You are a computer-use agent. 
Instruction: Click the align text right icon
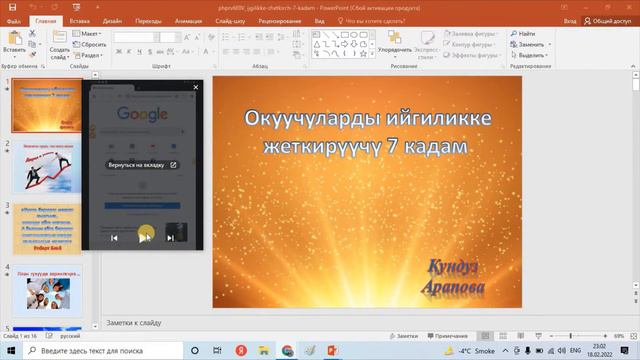pos(247,52)
